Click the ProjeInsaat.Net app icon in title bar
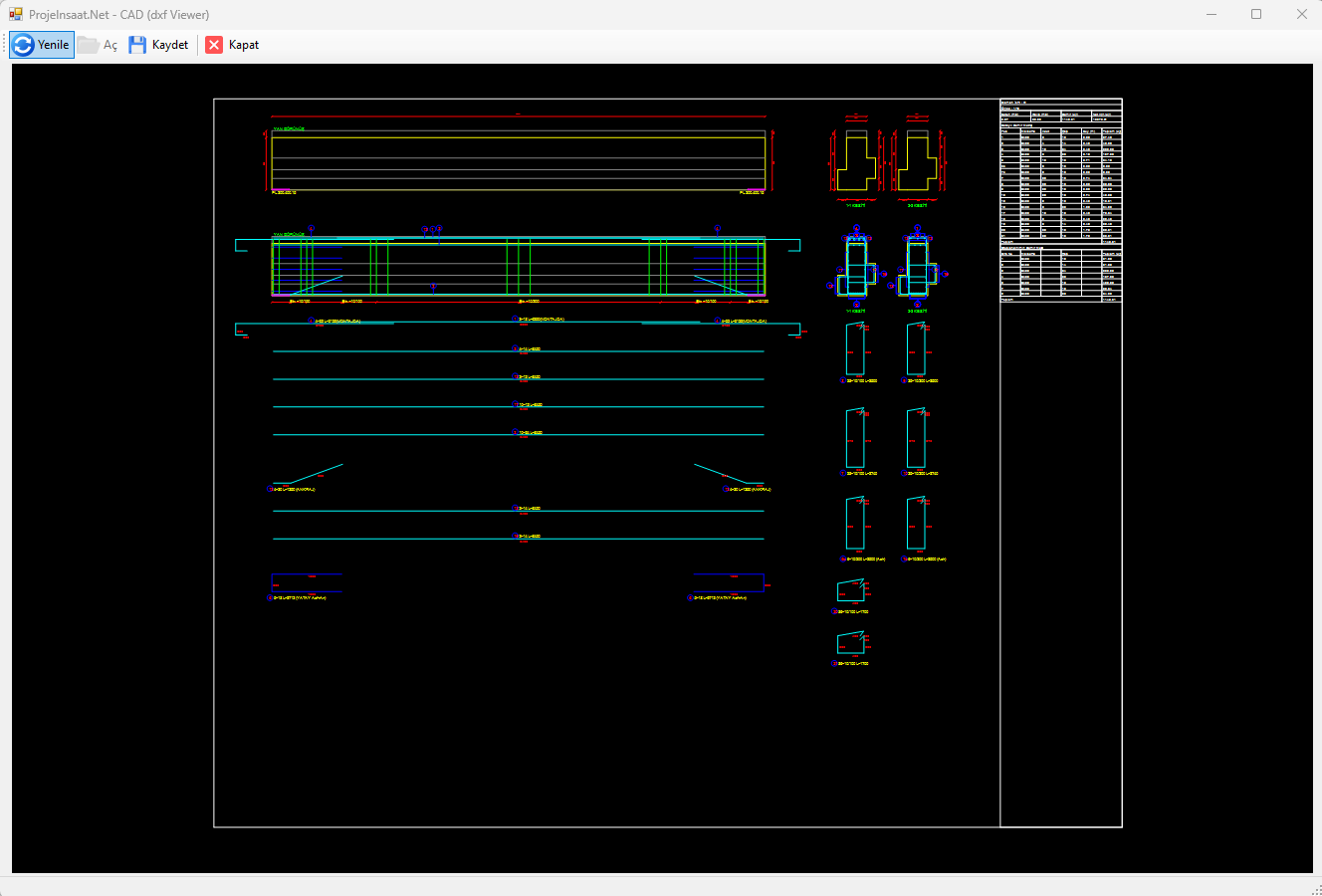Image resolution: width=1322 pixels, height=896 pixels. (x=16, y=14)
